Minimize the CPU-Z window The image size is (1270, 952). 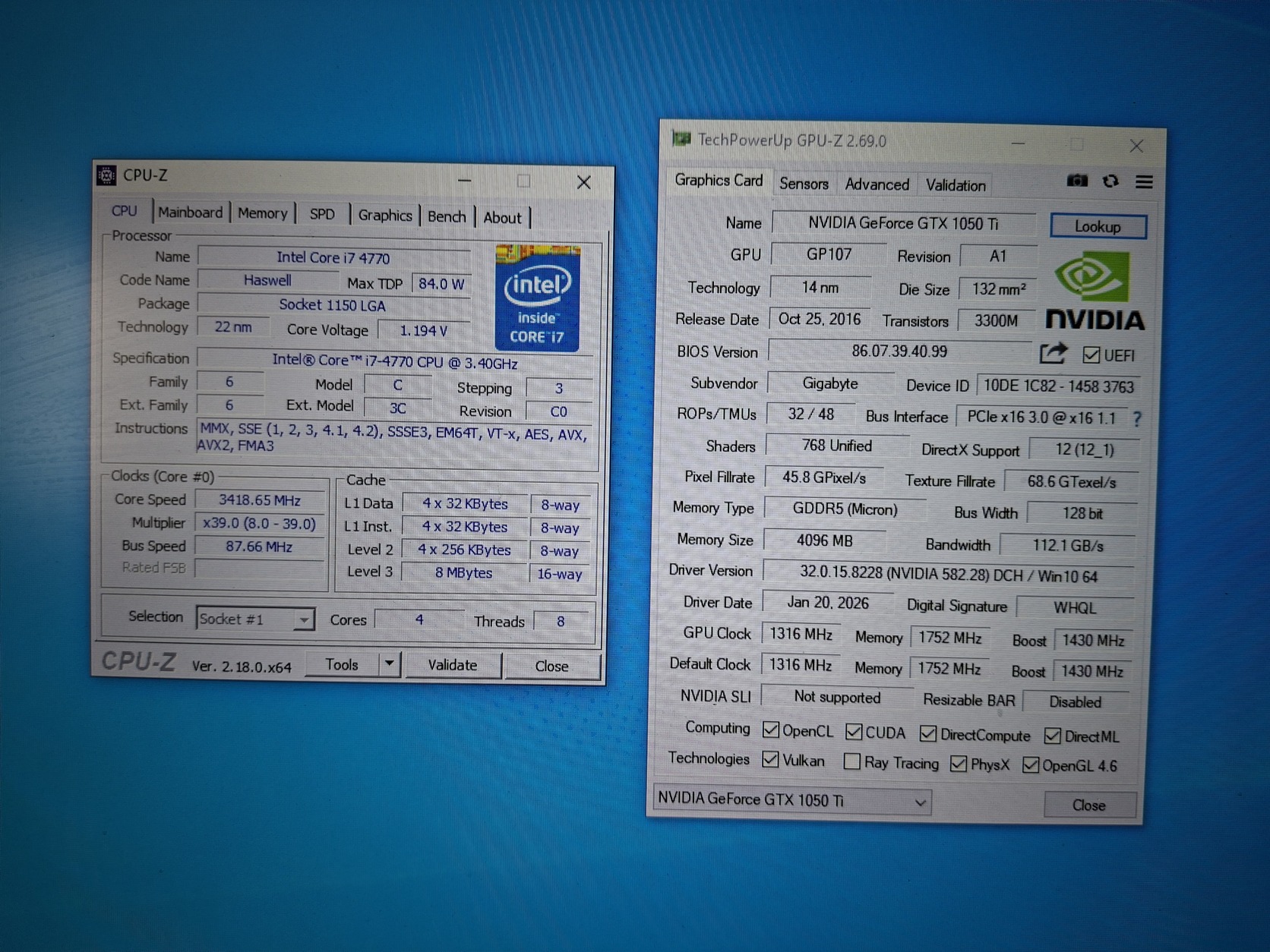point(465,181)
